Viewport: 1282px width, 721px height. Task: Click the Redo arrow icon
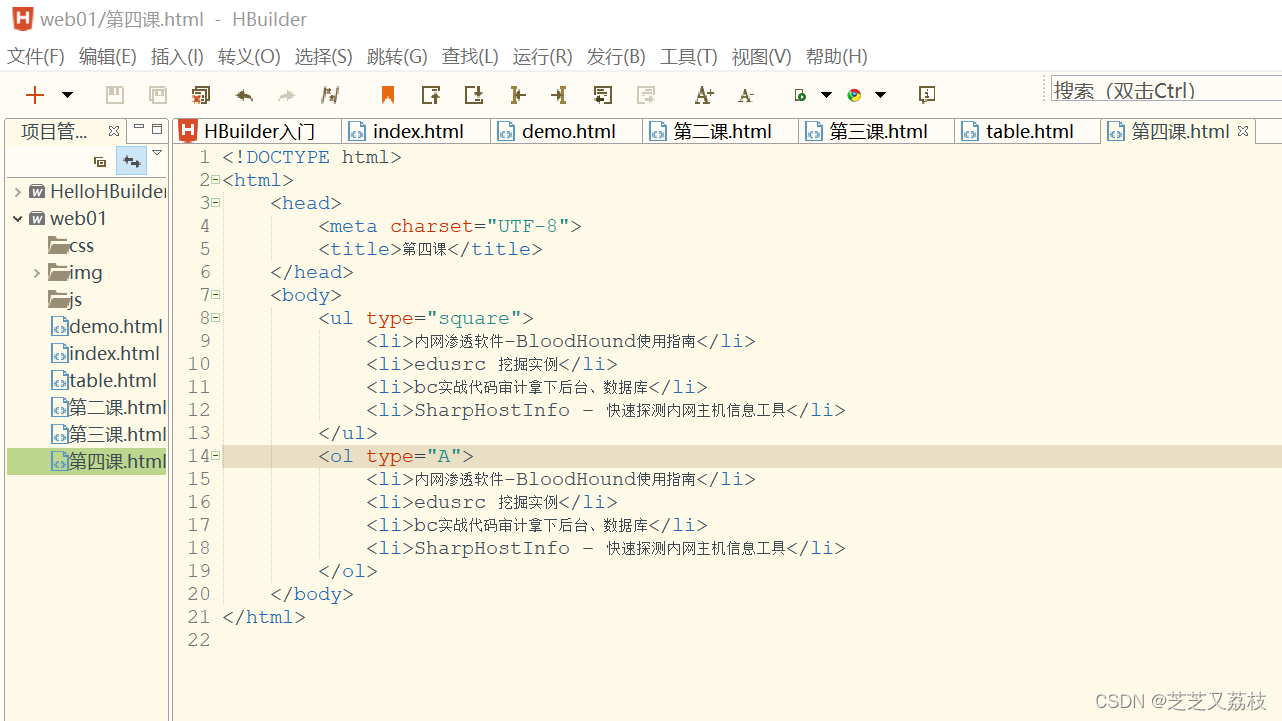[287, 95]
